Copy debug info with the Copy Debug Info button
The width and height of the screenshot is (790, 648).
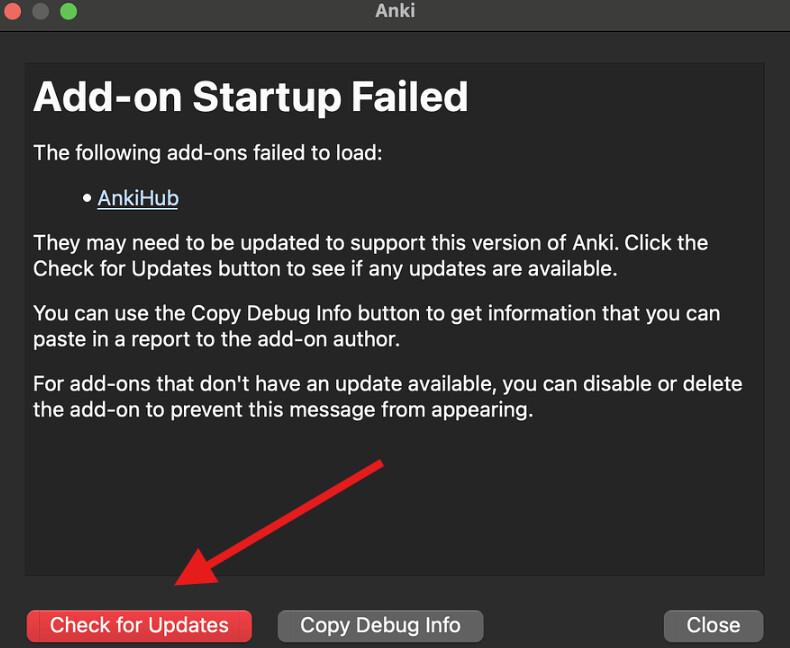click(x=380, y=626)
